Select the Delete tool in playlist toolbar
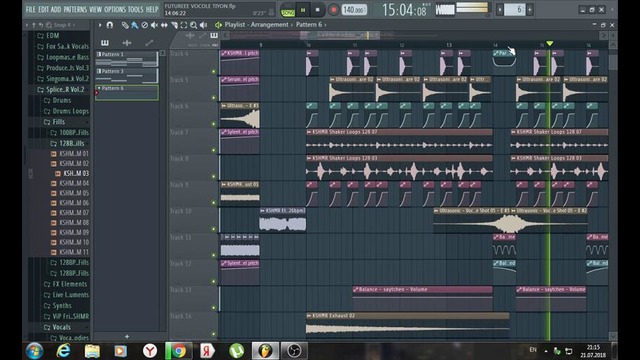 tap(144, 25)
